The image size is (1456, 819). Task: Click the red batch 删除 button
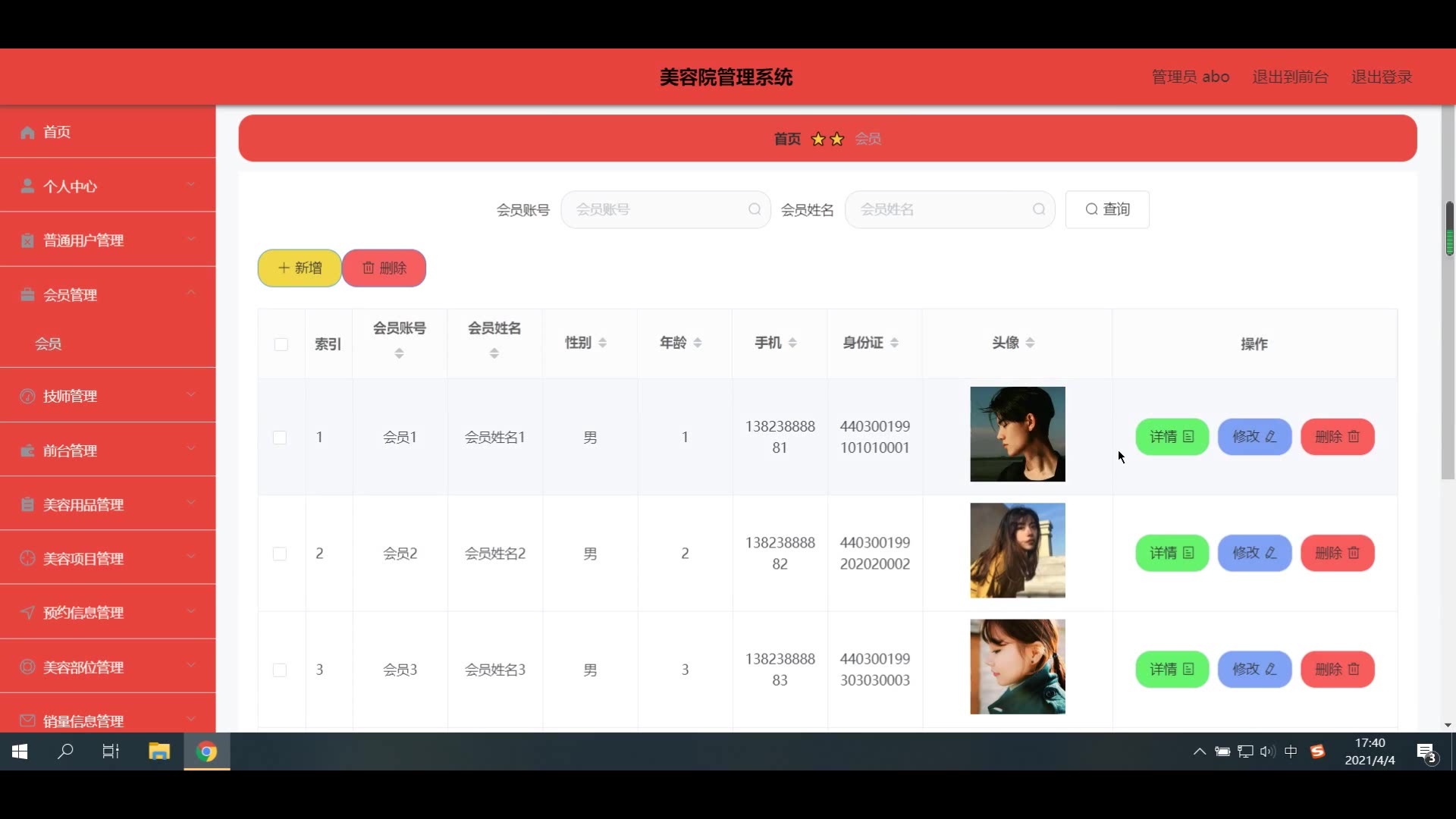(x=384, y=268)
